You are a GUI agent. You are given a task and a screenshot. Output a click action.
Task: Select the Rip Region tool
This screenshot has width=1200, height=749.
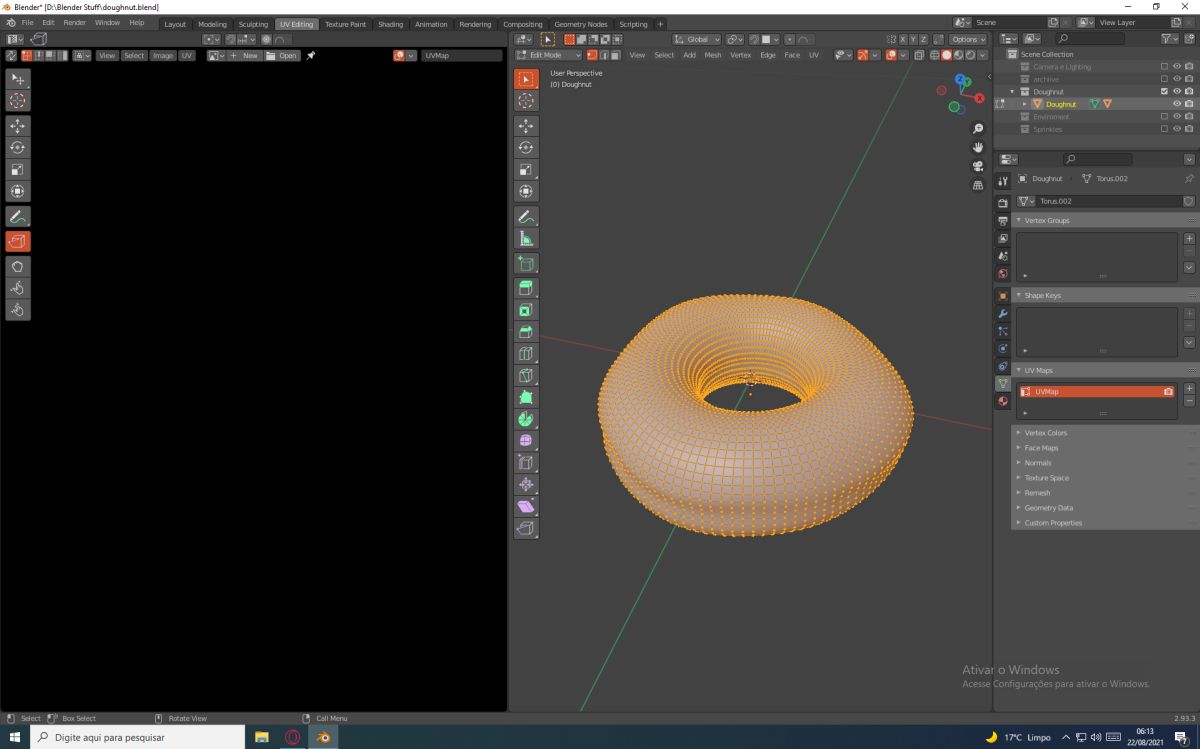click(x=526, y=528)
